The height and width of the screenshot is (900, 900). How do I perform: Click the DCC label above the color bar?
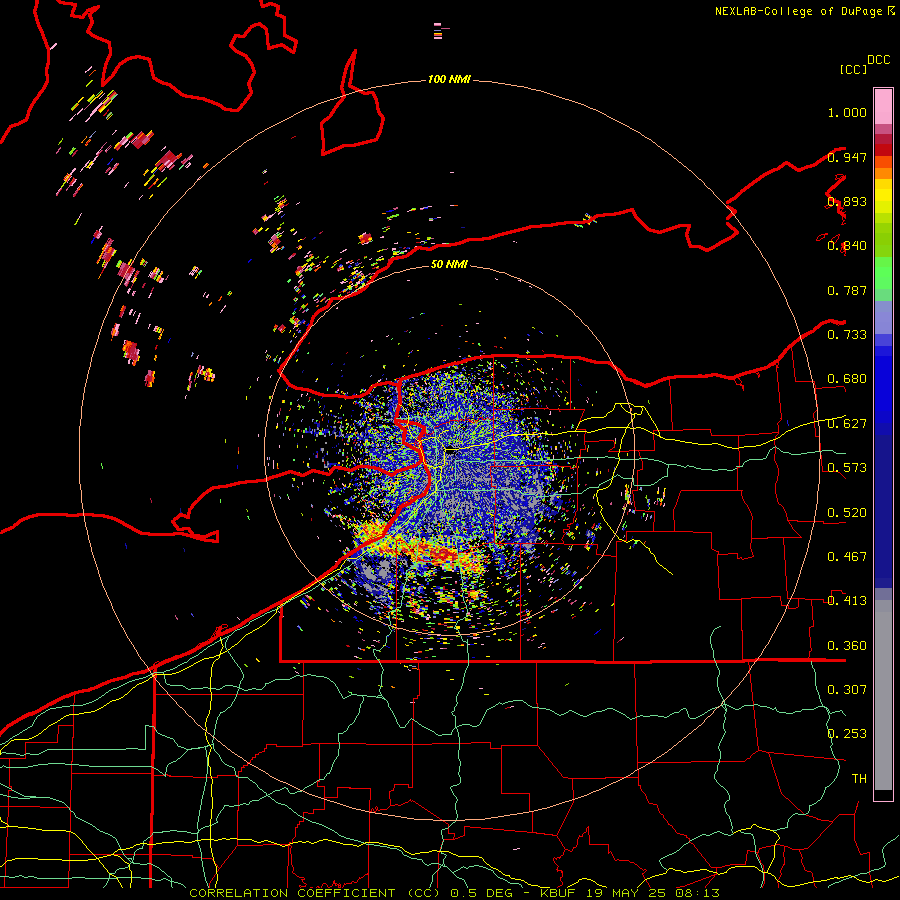coord(879,60)
